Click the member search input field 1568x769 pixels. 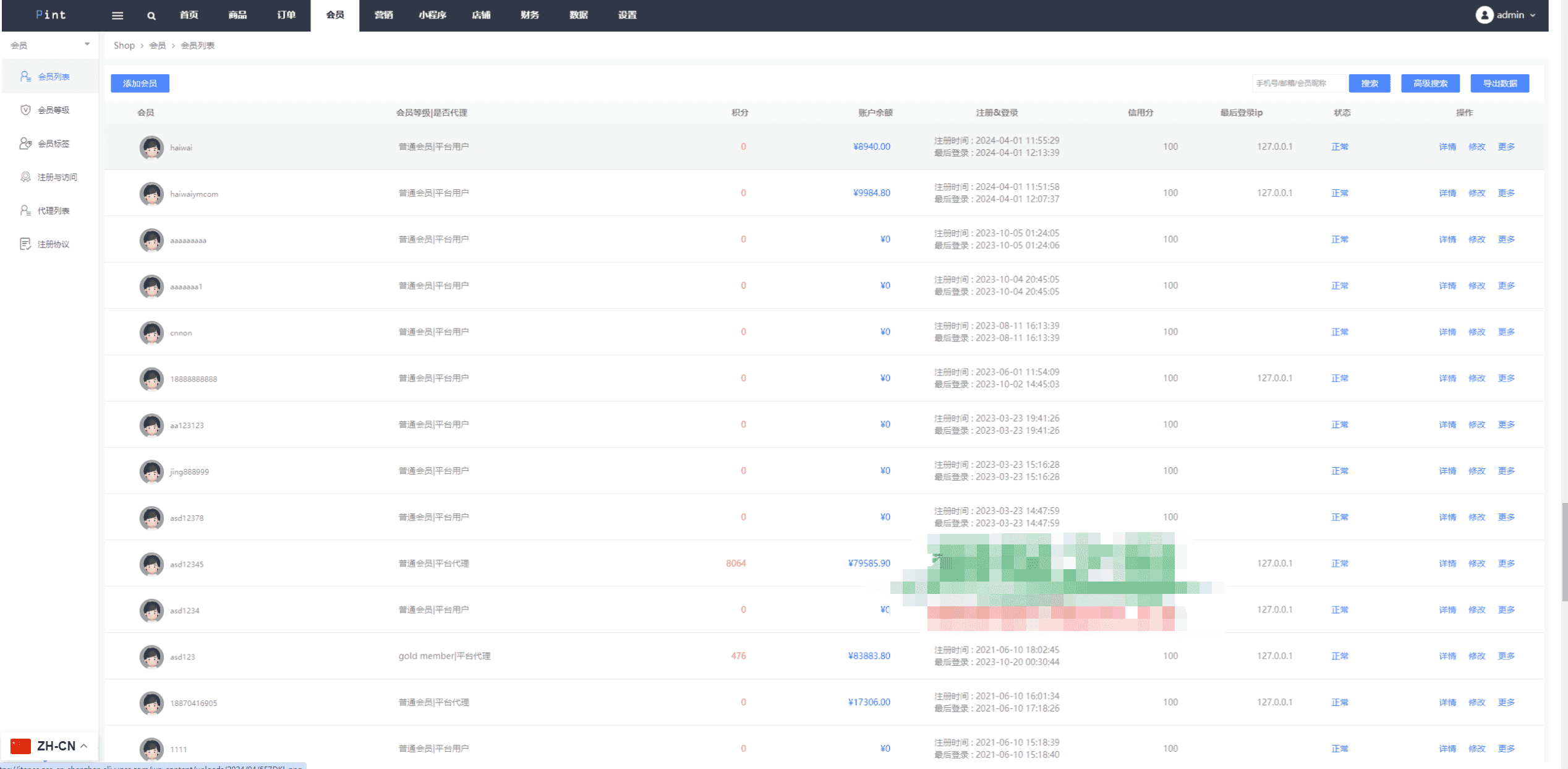pos(1298,84)
